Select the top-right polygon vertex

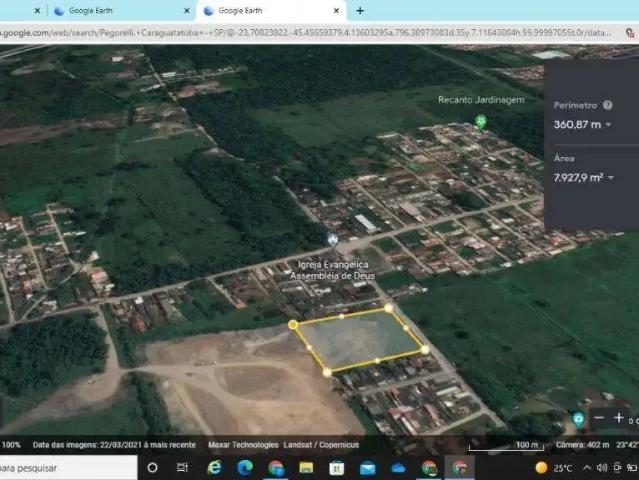(x=388, y=308)
